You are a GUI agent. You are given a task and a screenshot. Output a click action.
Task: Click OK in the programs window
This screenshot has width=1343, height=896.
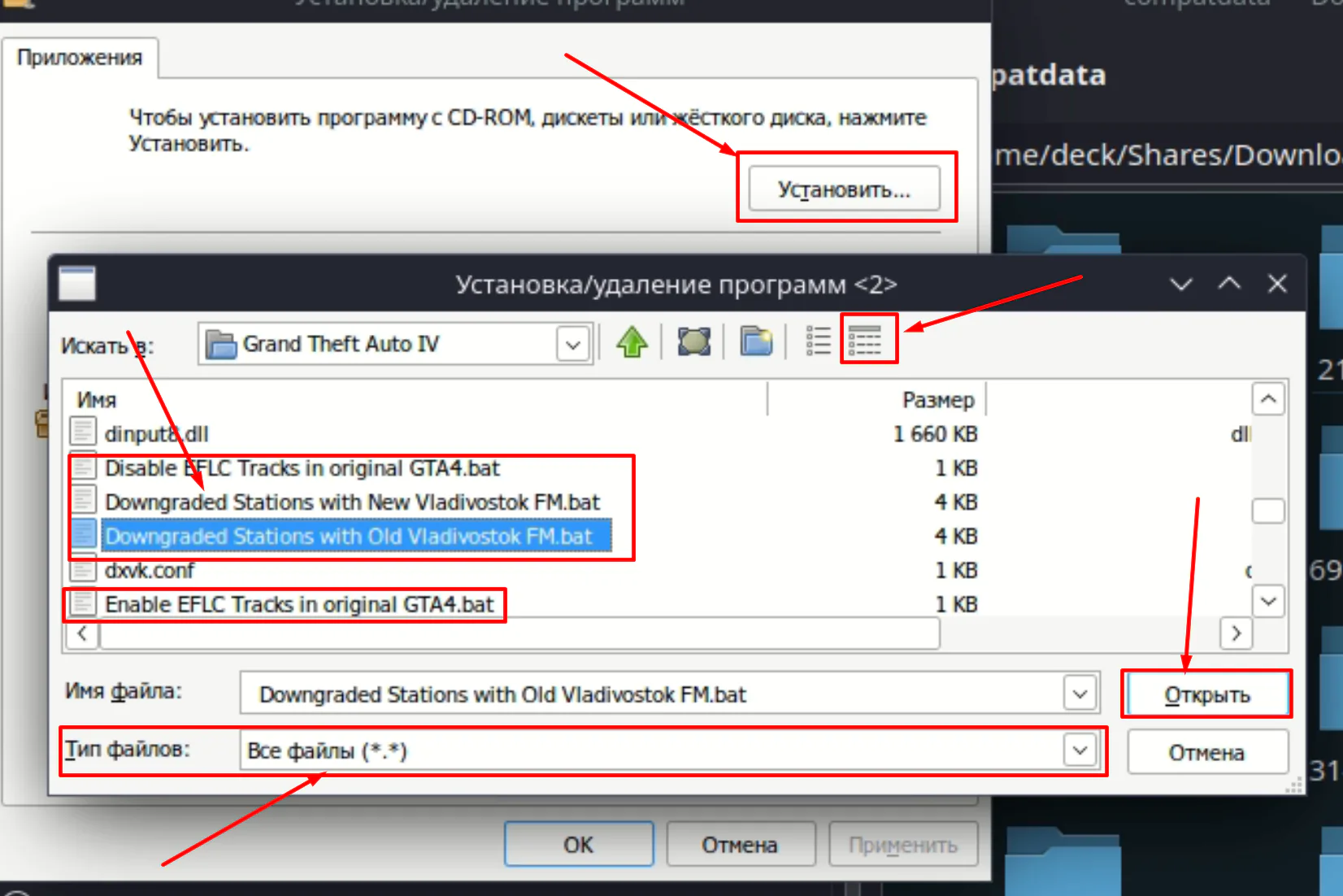(579, 845)
